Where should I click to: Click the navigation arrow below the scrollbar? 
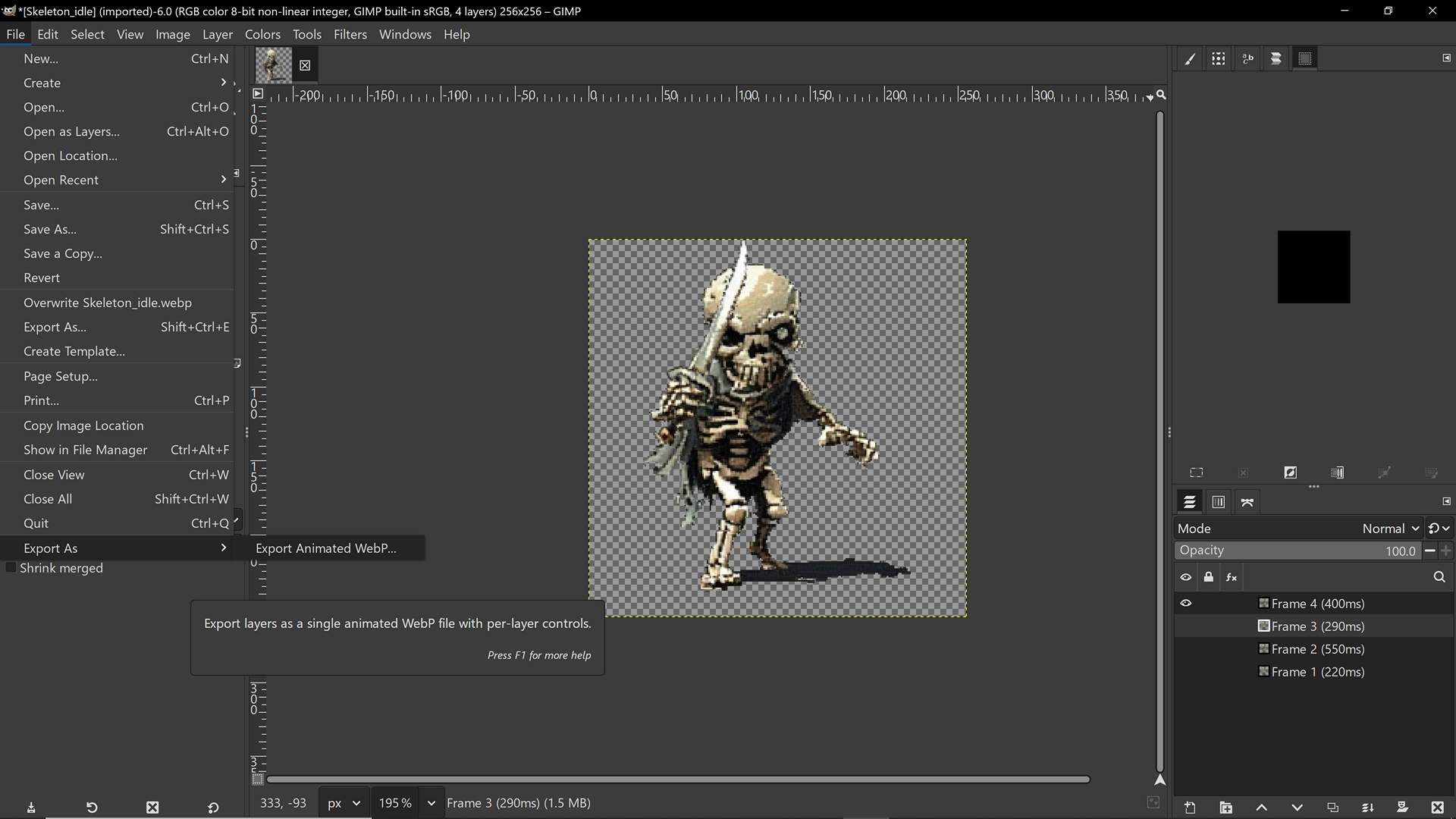coord(1160,780)
